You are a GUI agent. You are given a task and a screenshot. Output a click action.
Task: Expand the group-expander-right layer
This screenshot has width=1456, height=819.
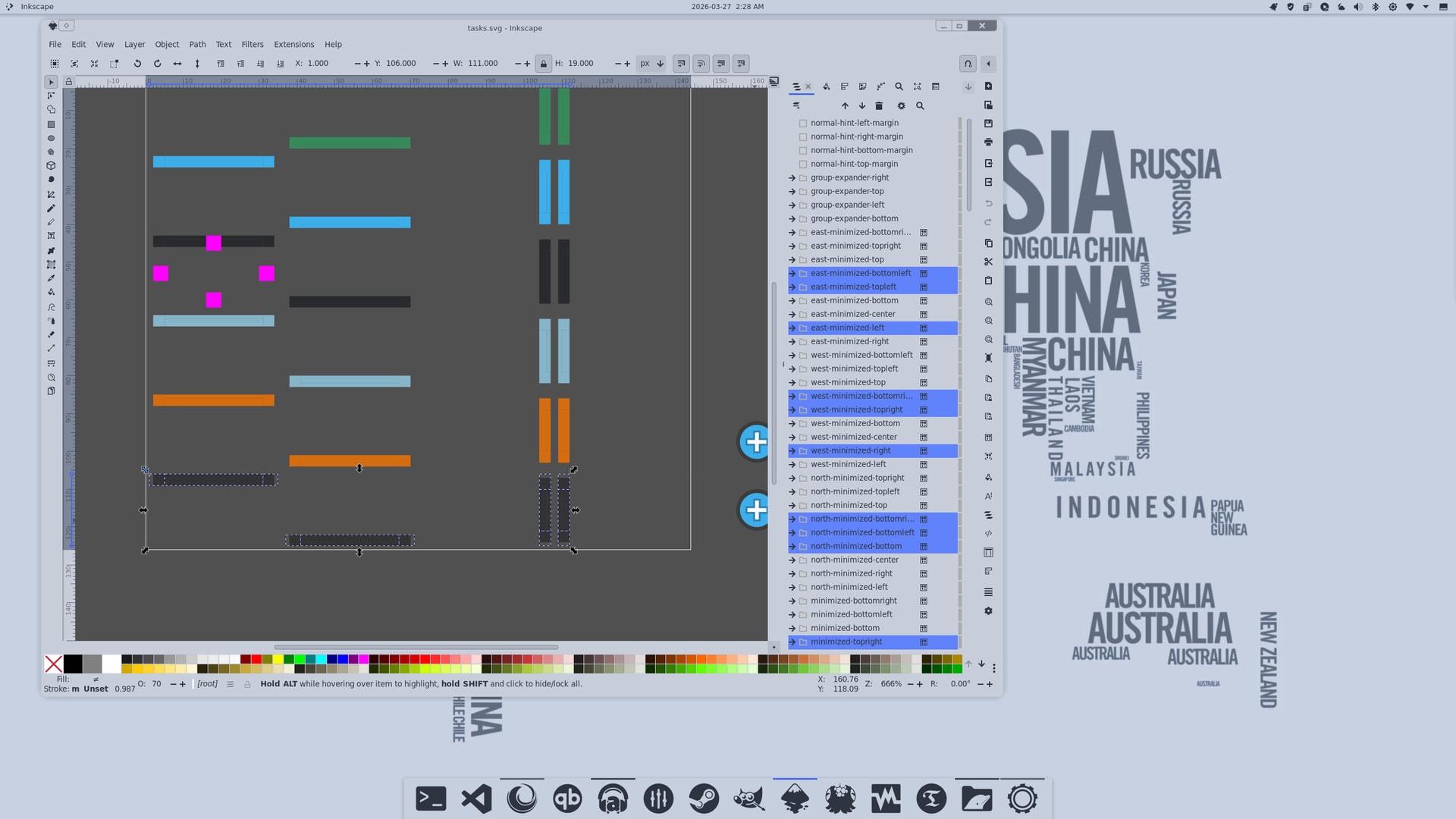(792, 177)
